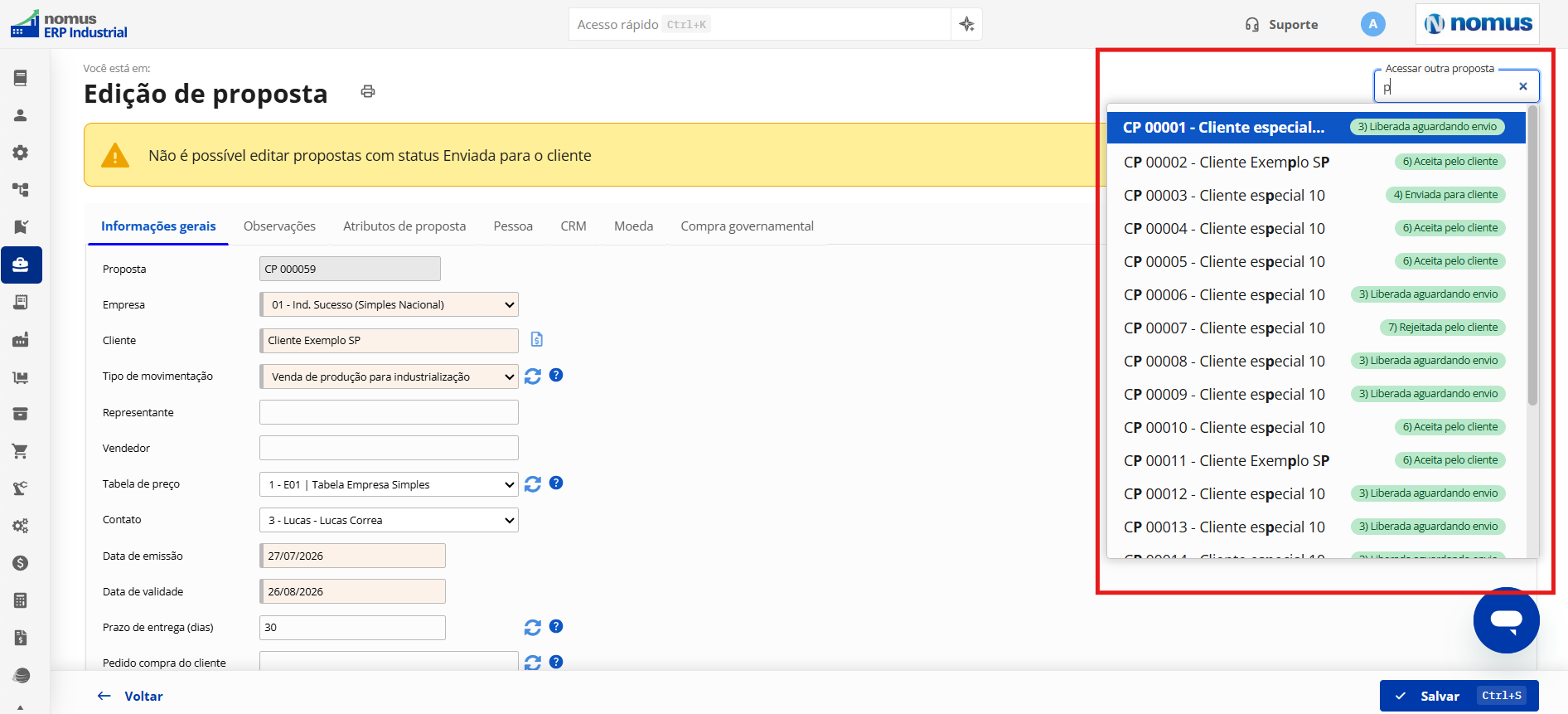
Task: Click the Data de emissão field
Action: [x=353, y=556]
